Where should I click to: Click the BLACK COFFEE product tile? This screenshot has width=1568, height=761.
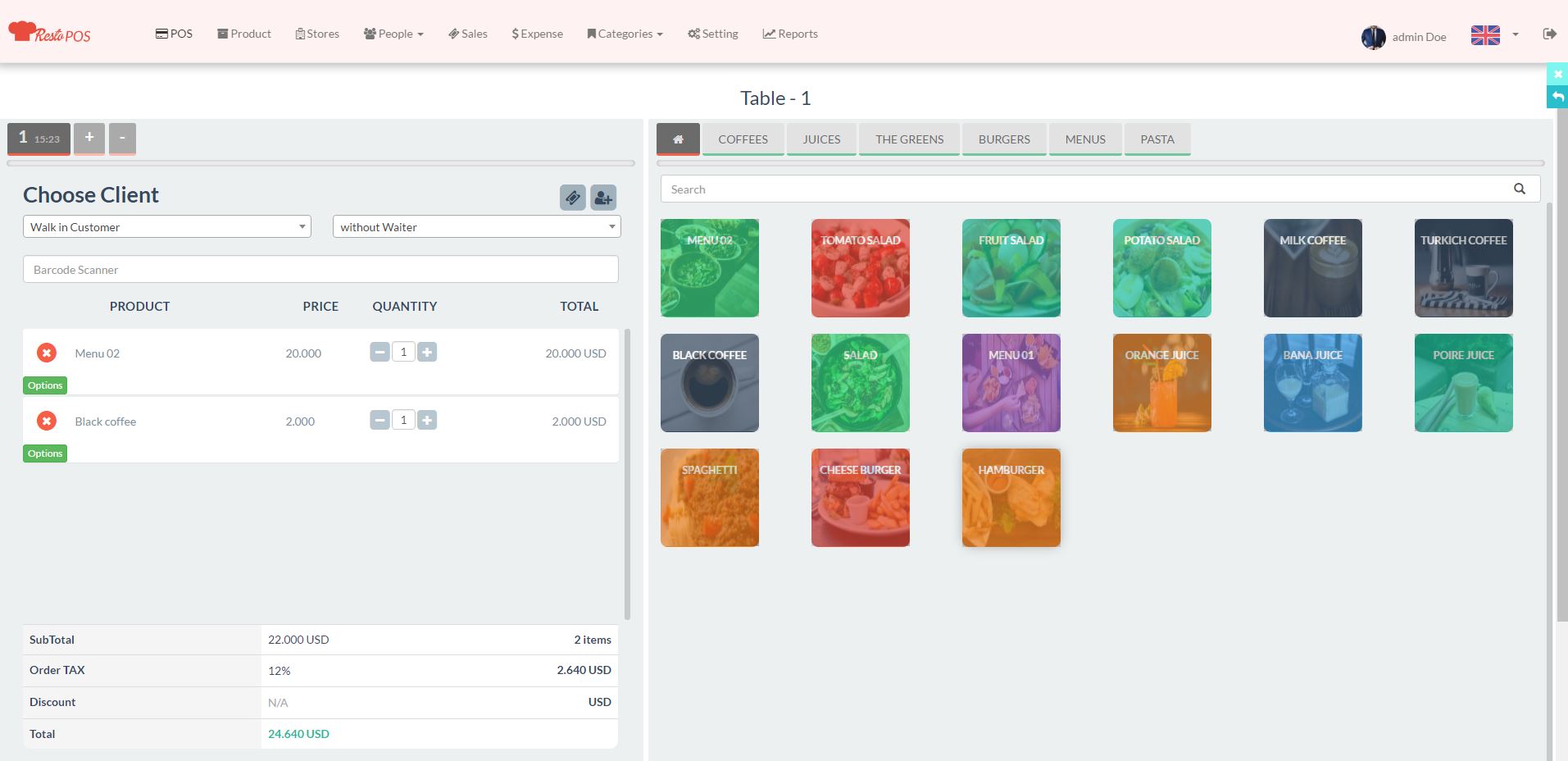710,383
